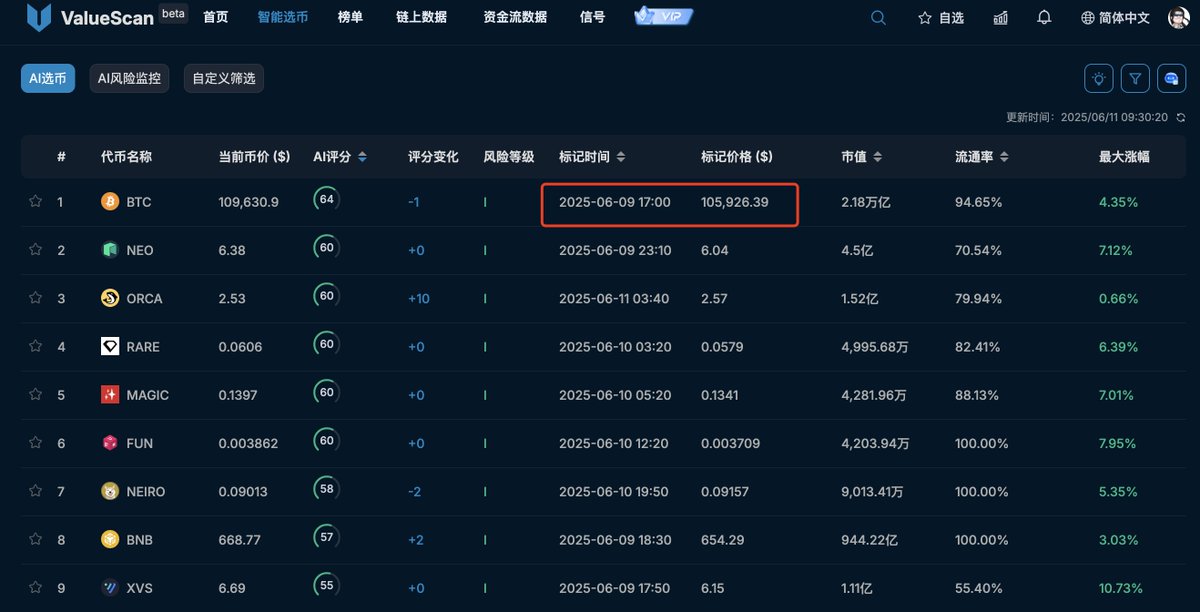Favorite FUN with its star
Screen dimensions: 1200x612
click(x=36, y=442)
